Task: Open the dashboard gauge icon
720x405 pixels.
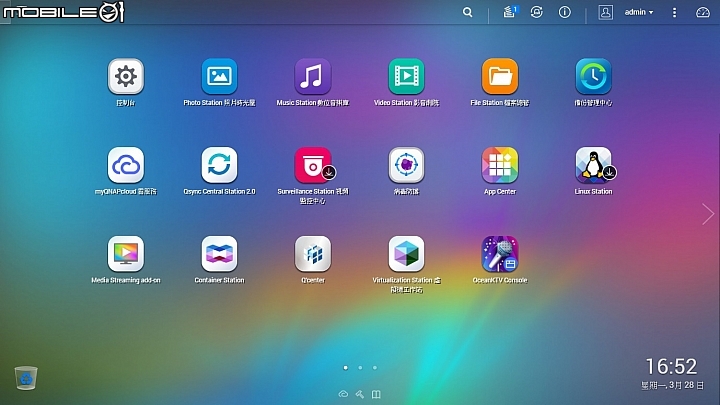Action: [703, 12]
